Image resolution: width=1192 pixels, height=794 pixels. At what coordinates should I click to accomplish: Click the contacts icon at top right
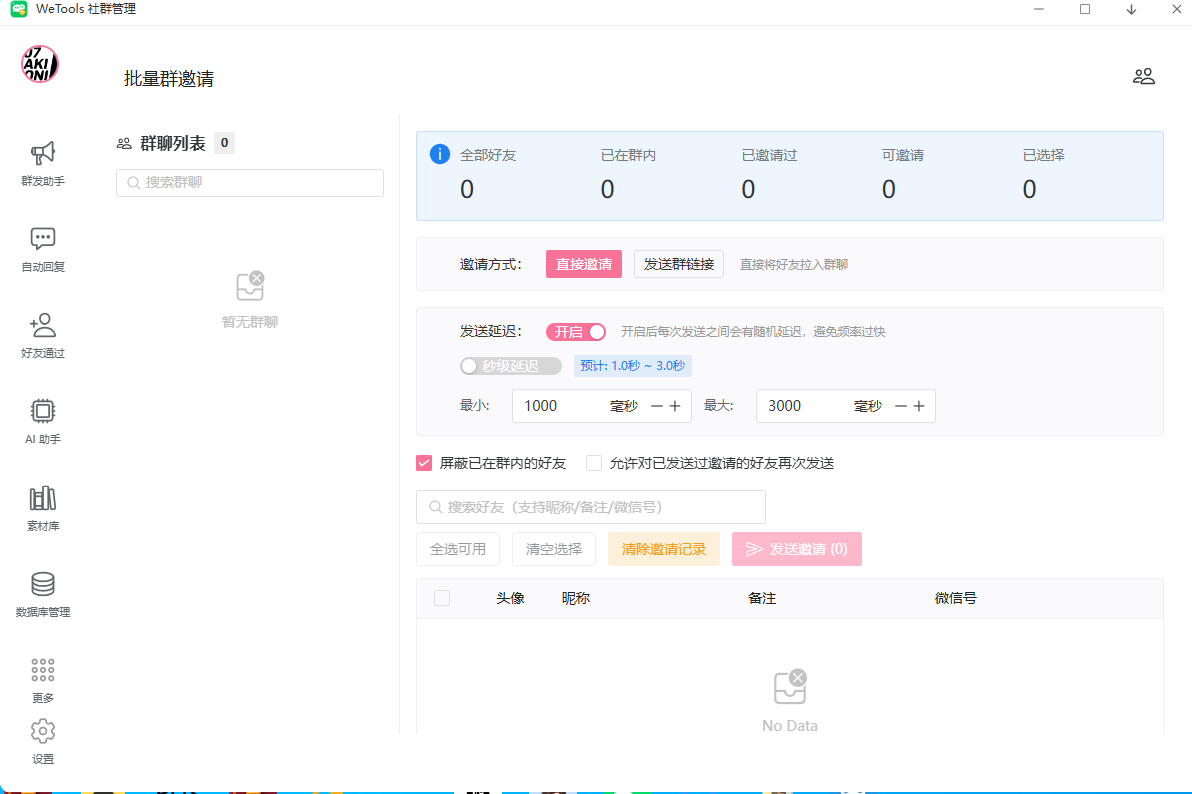tap(1143, 76)
